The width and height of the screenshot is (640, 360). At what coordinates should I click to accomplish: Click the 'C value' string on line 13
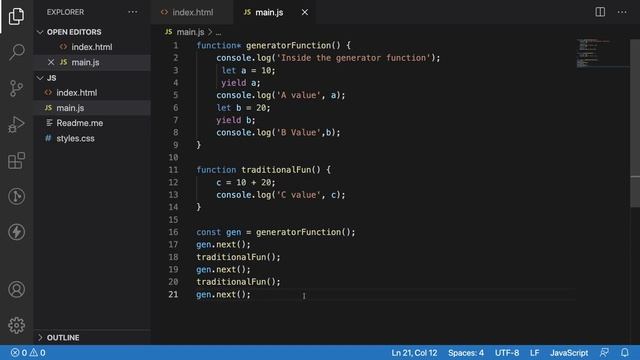tap(299, 195)
